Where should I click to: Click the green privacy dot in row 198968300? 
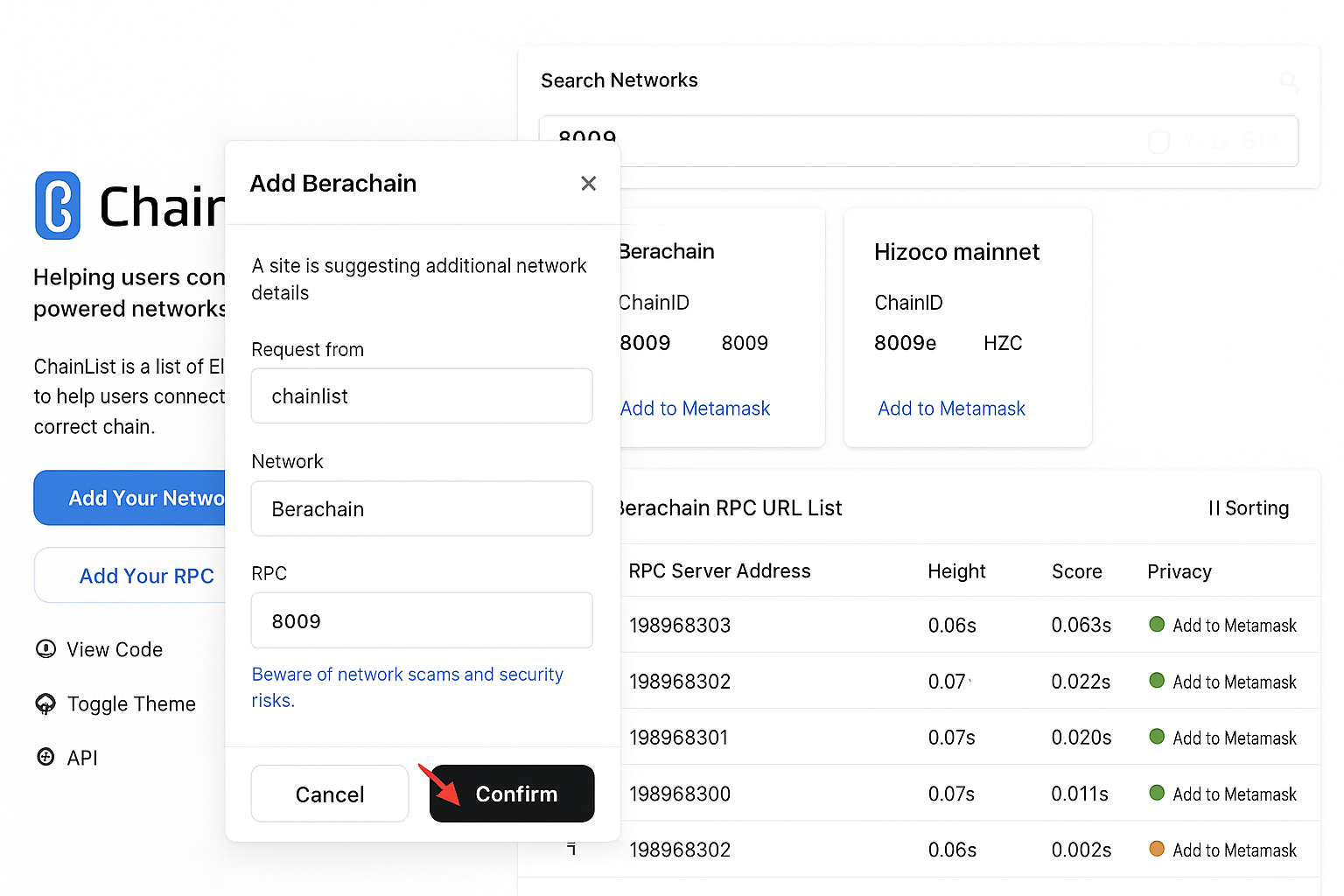(1157, 793)
